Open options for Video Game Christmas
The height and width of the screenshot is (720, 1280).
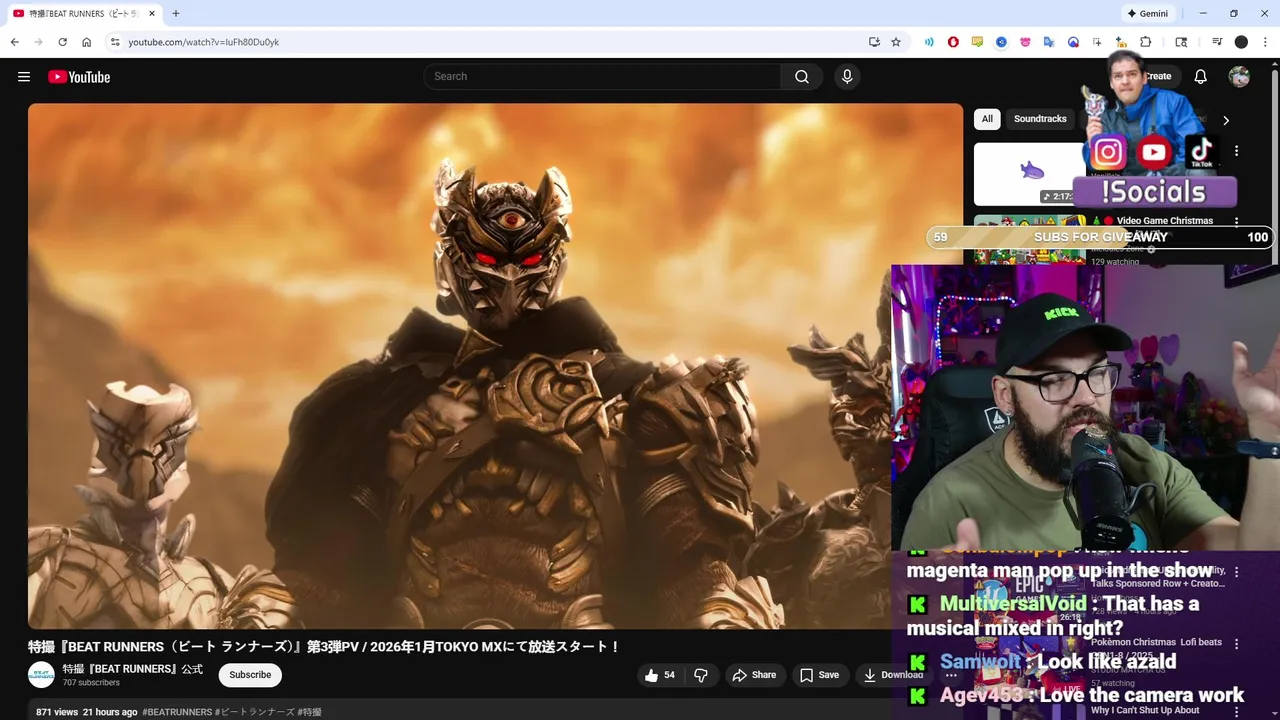tap(1237, 222)
